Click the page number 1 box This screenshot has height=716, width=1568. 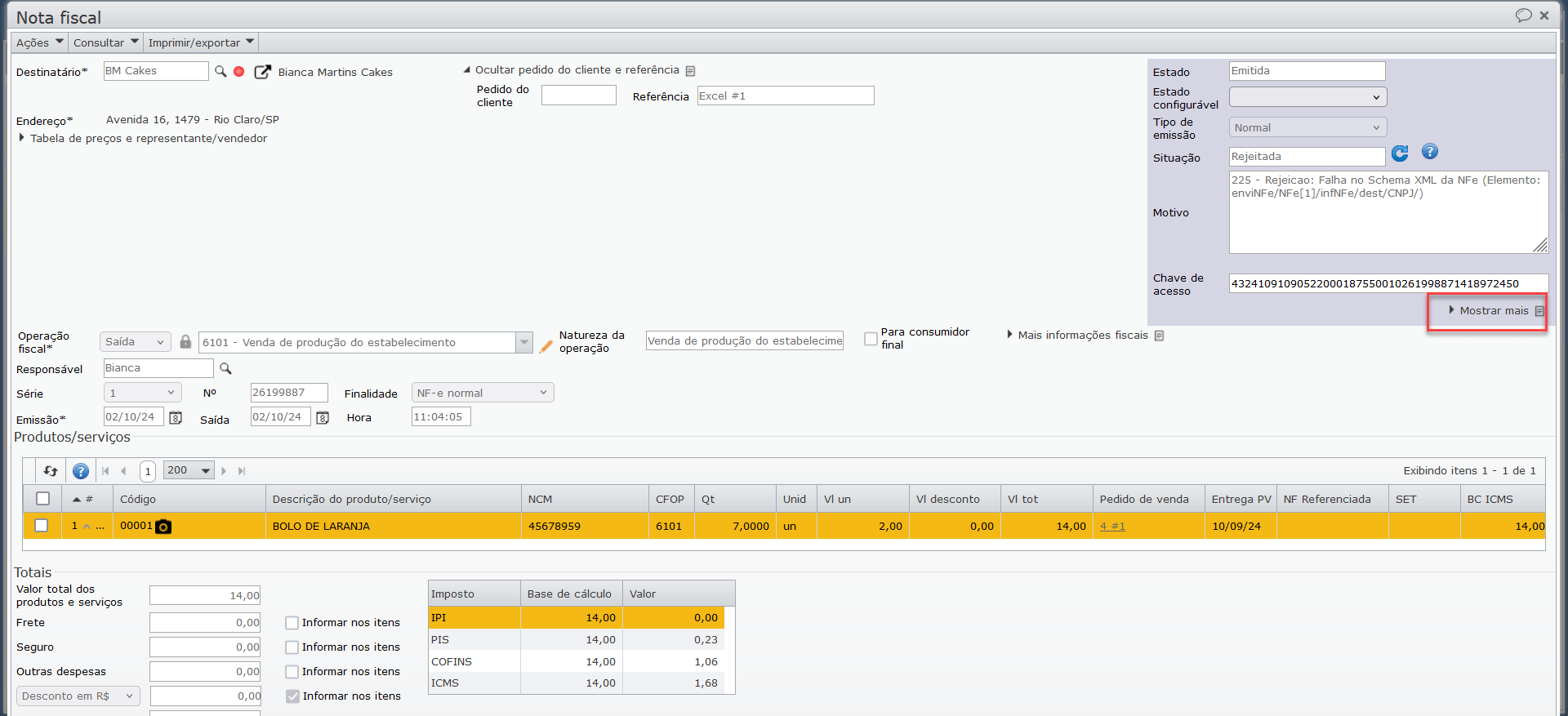pos(148,471)
